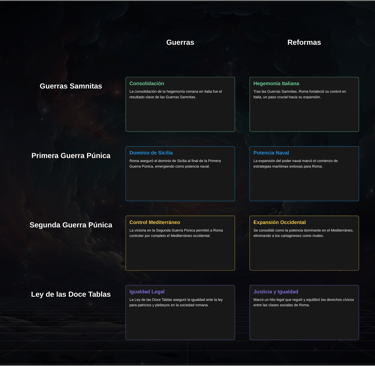Click the Reformas column header
This screenshot has height=366, width=375.
tap(304, 42)
